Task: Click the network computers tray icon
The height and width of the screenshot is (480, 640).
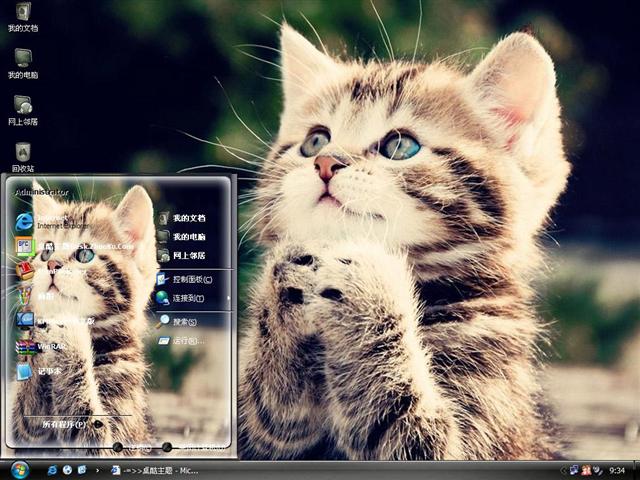Action: click(574, 471)
